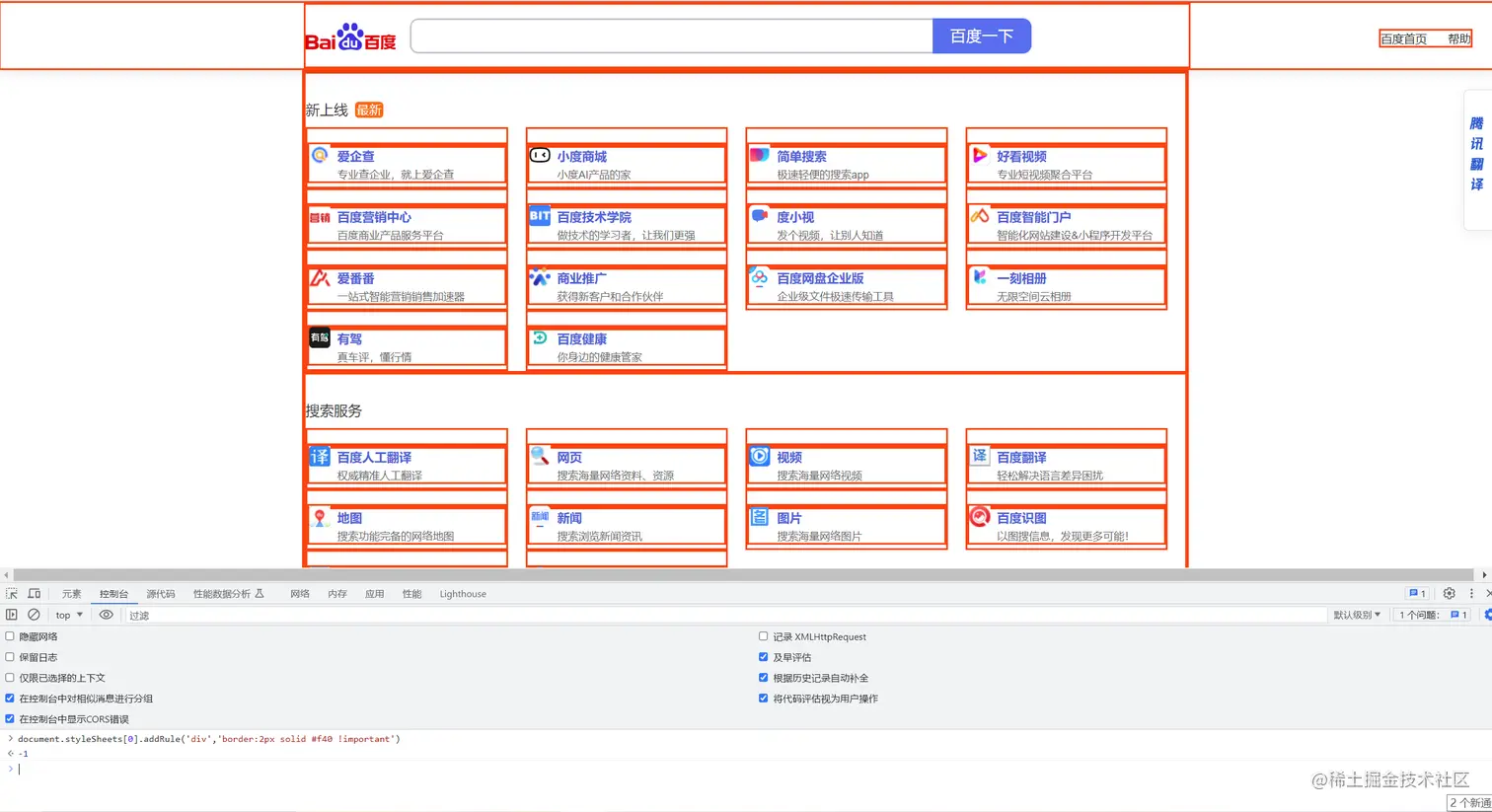
Task: Uncheck 根据历史记录自动补全 checkbox
Action: 763,678
